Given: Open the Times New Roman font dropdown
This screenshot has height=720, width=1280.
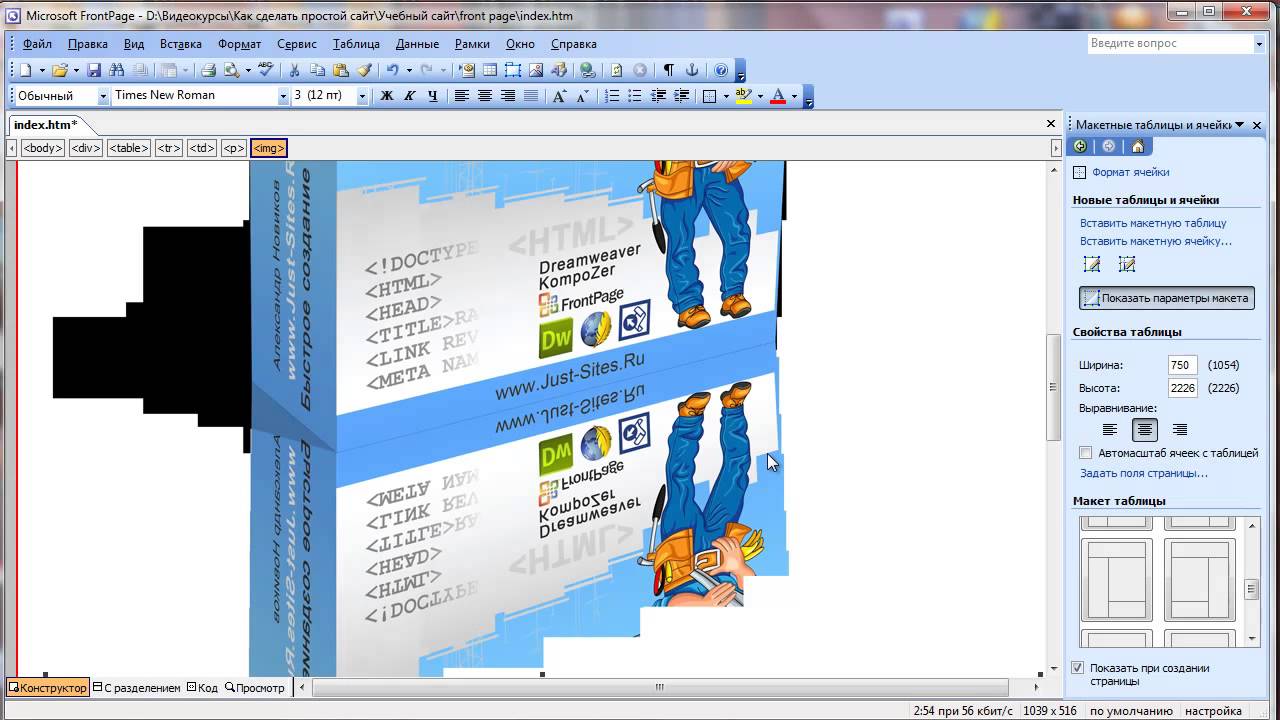Looking at the screenshot, I should pos(283,96).
